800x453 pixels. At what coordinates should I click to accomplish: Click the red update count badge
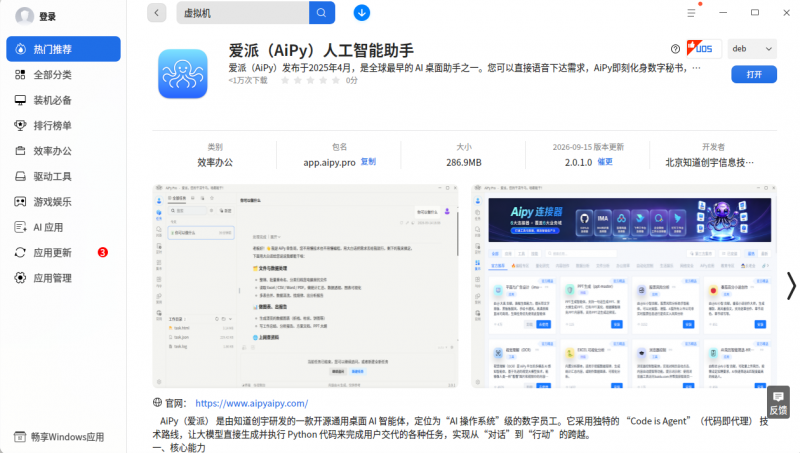103,253
